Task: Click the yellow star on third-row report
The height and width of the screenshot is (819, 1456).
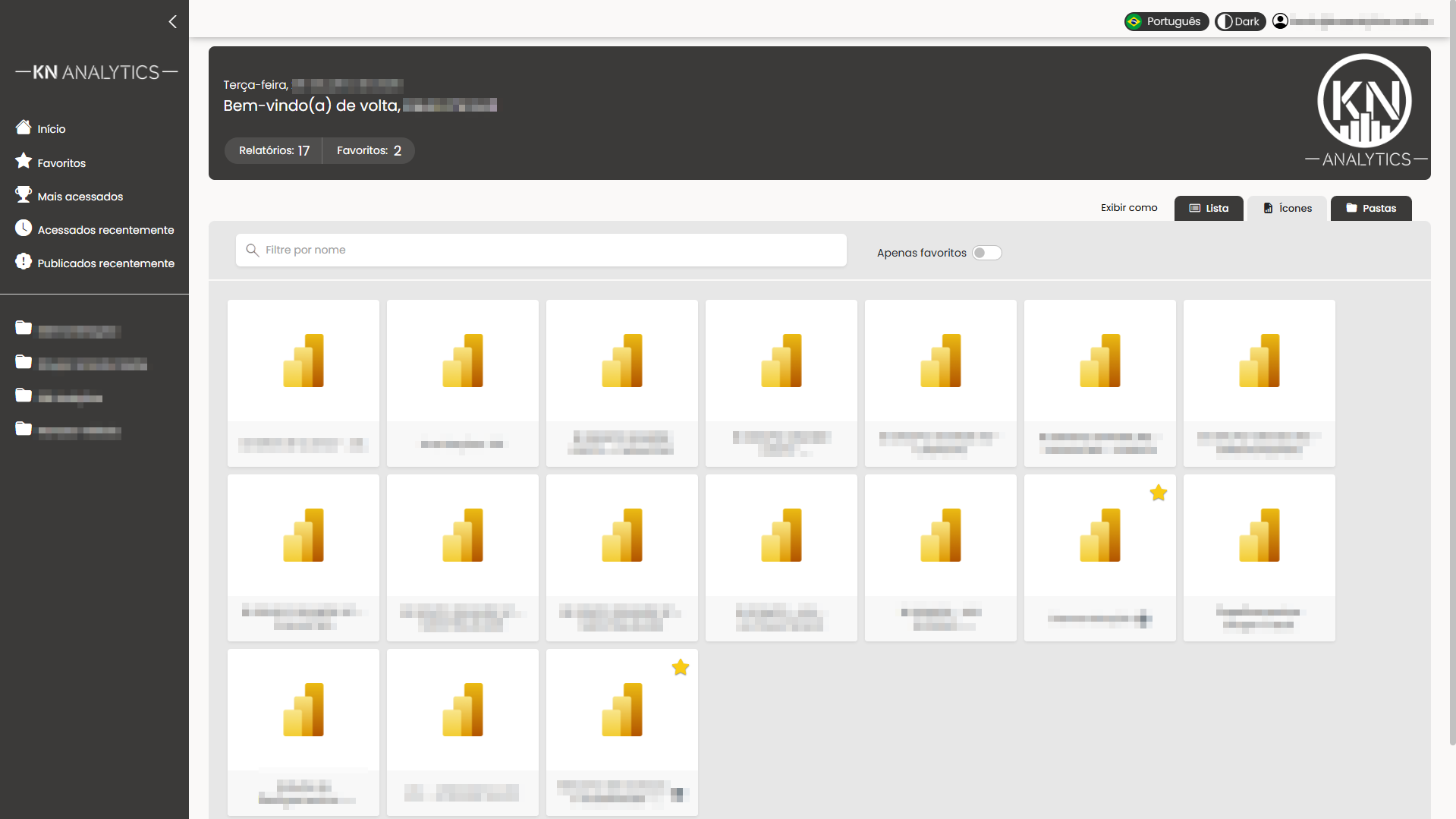Action: coord(680,668)
